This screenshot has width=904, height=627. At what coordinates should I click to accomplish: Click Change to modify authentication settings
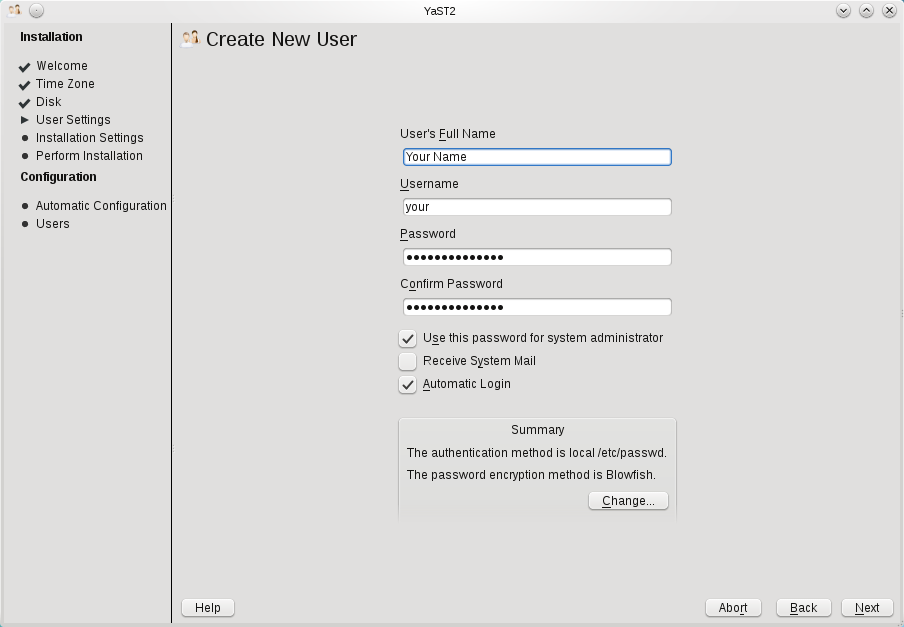[628, 500]
